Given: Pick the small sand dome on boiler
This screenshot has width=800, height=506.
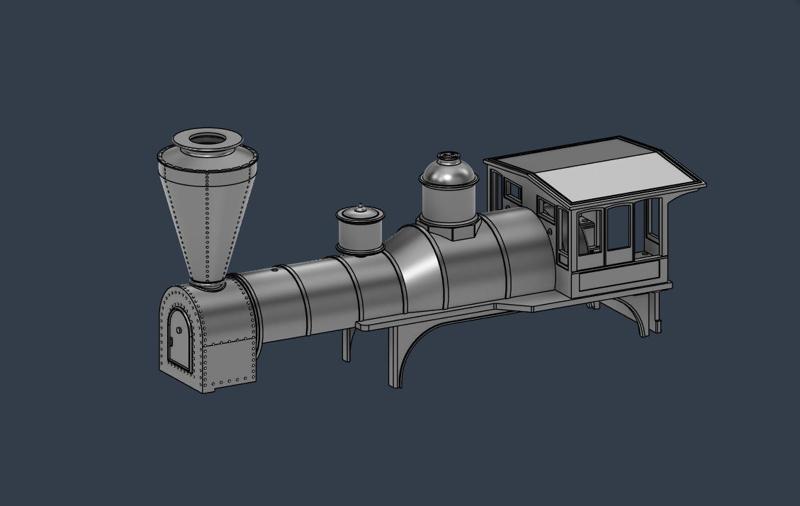Looking at the screenshot, I should [360, 229].
